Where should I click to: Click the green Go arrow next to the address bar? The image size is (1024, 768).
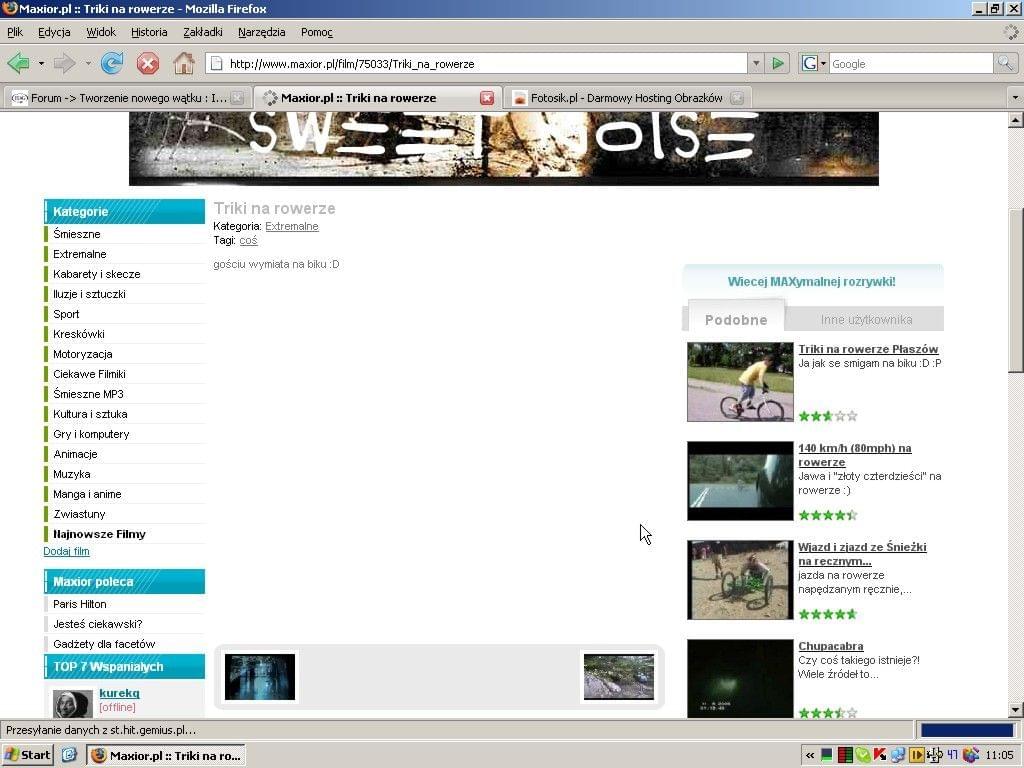tap(778, 63)
